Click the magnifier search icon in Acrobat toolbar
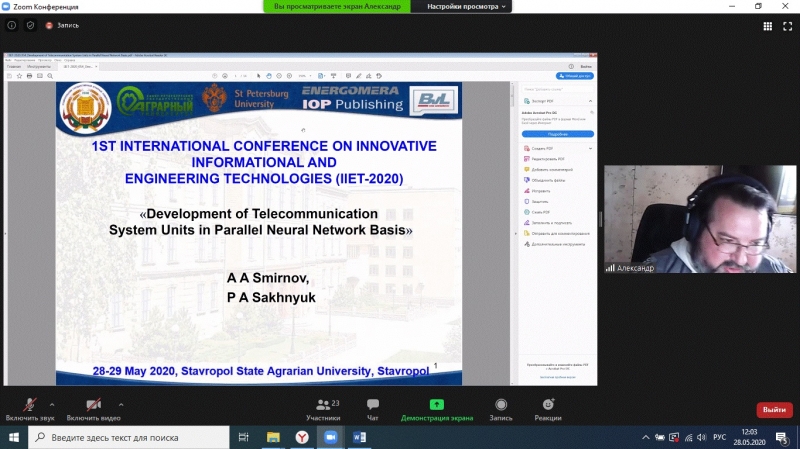 (x=50, y=76)
